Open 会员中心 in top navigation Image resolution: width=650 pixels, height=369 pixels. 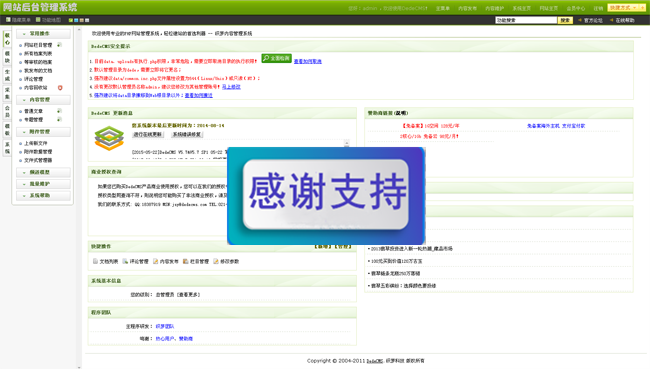576,8
